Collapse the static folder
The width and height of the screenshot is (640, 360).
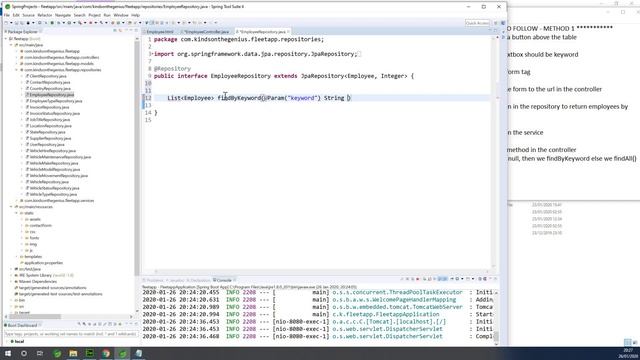pyautogui.click(x=17, y=213)
